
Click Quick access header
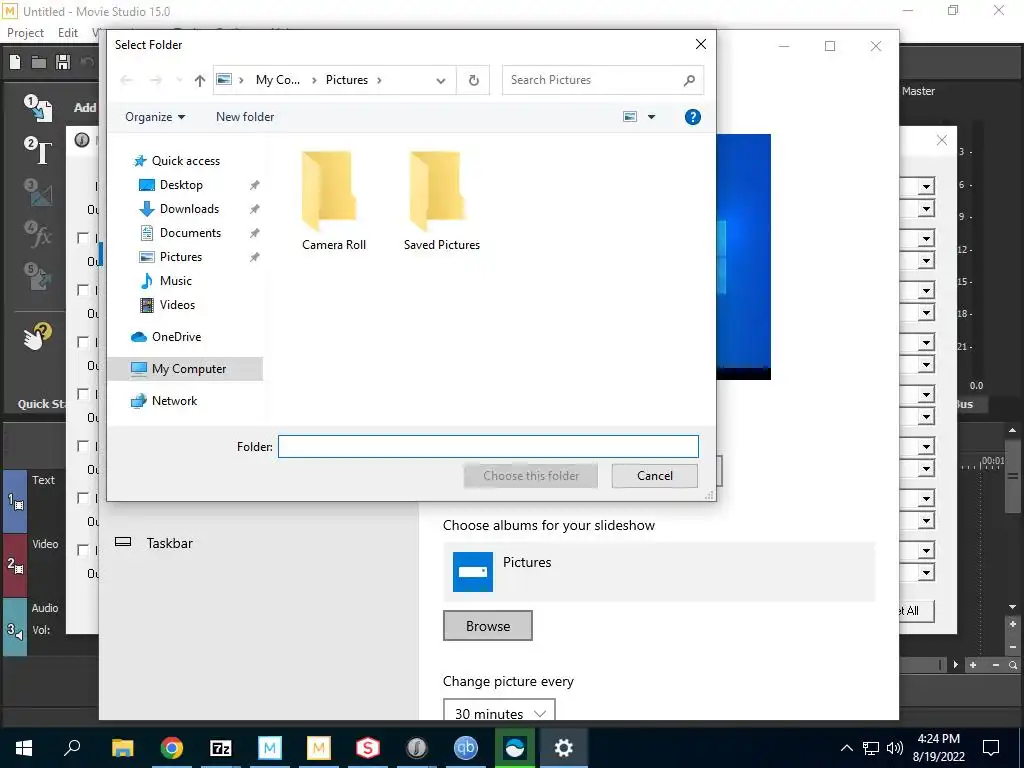[x=185, y=161]
